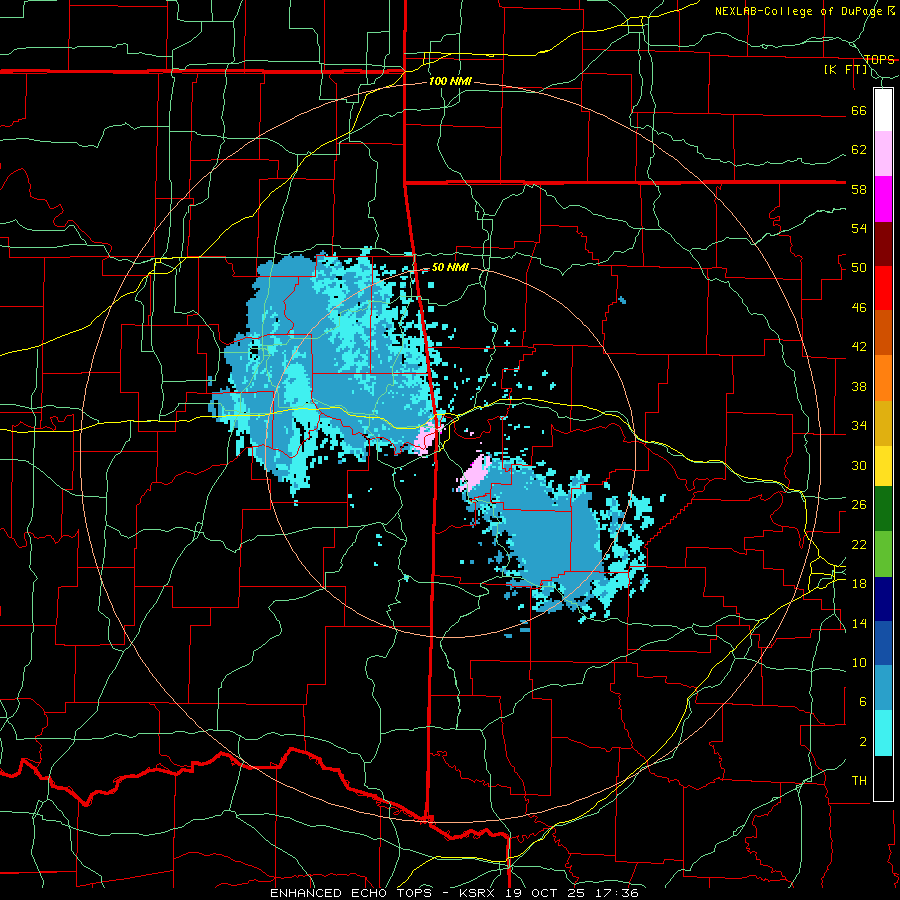Viewport: 900px width, 900px height.
Task: Click legend value 22
Action: pos(859,544)
